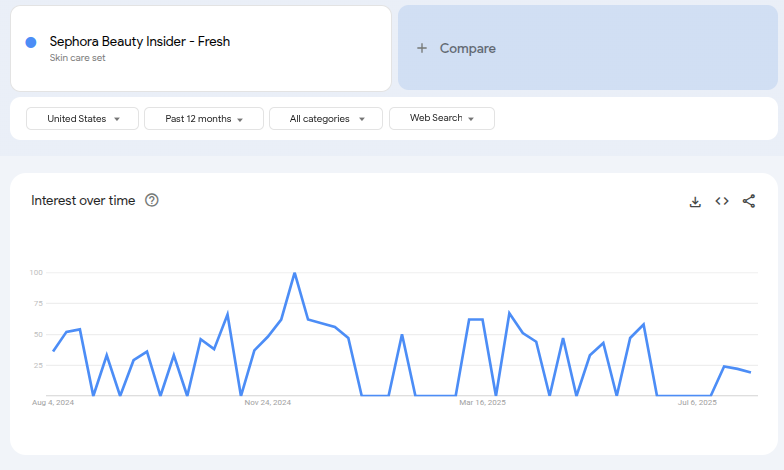Click the 75 value on the y-axis
Image resolution: width=784 pixels, height=470 pixels.
[x=38, y=304]
